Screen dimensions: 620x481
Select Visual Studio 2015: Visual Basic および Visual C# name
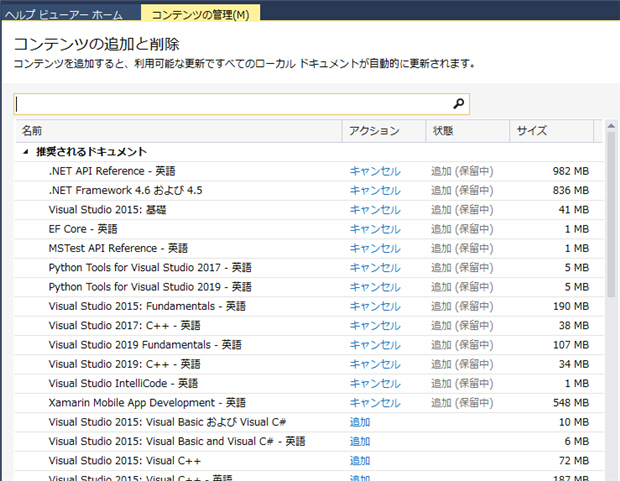point(167,422)
